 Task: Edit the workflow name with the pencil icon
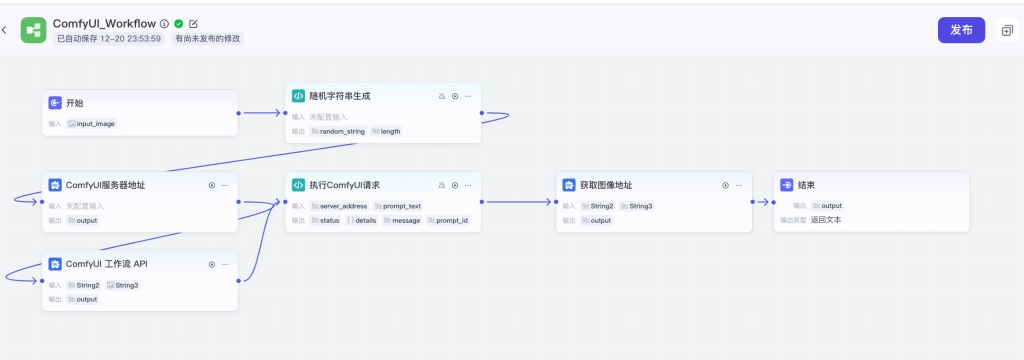tap(193, 24)
